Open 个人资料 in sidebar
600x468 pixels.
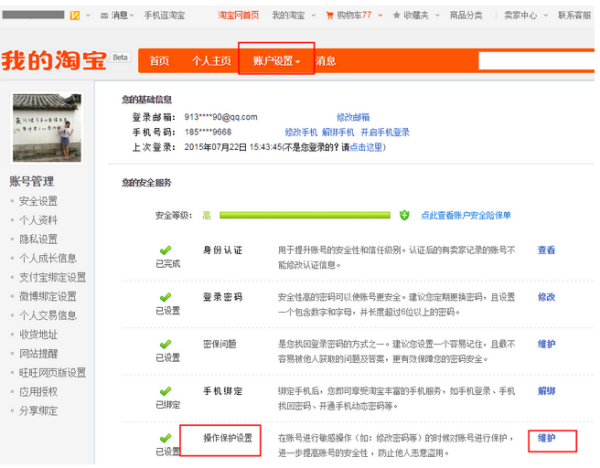pyautogui.click(x=38, y=220)
